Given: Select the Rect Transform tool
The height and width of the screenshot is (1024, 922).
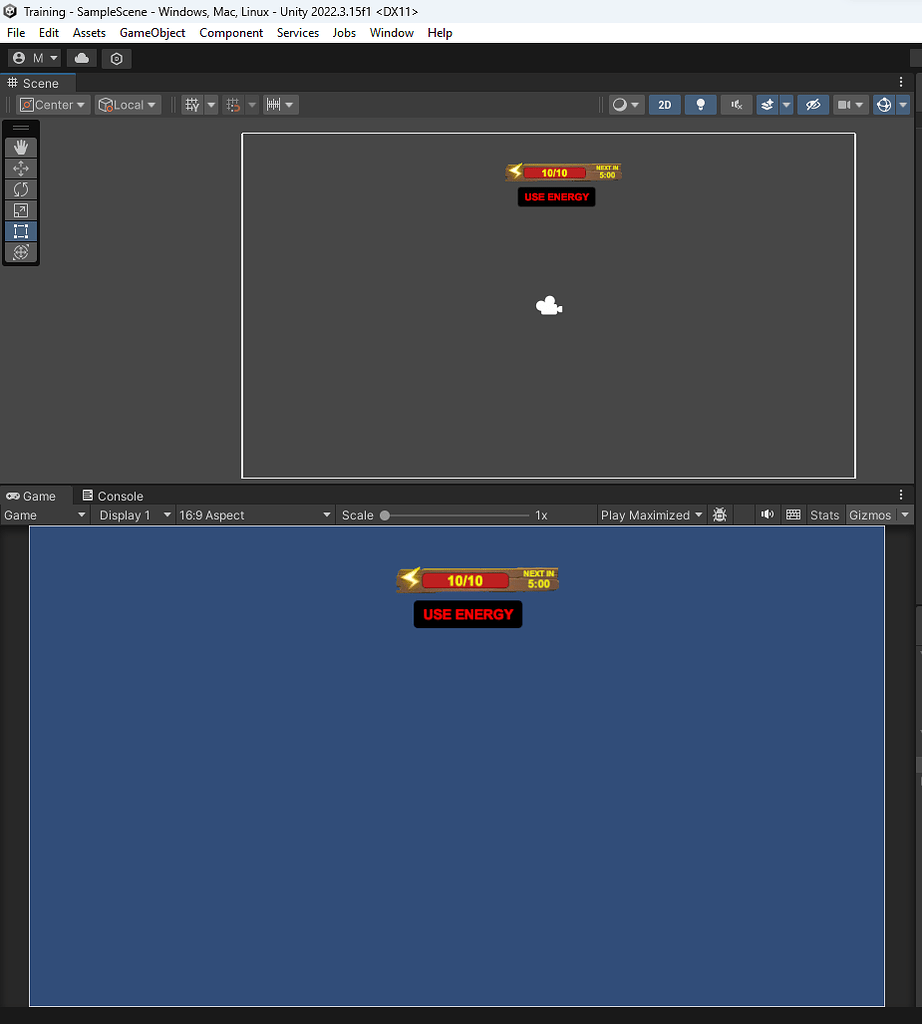Looking at the screenshot, I should click(x=20, y=231).
